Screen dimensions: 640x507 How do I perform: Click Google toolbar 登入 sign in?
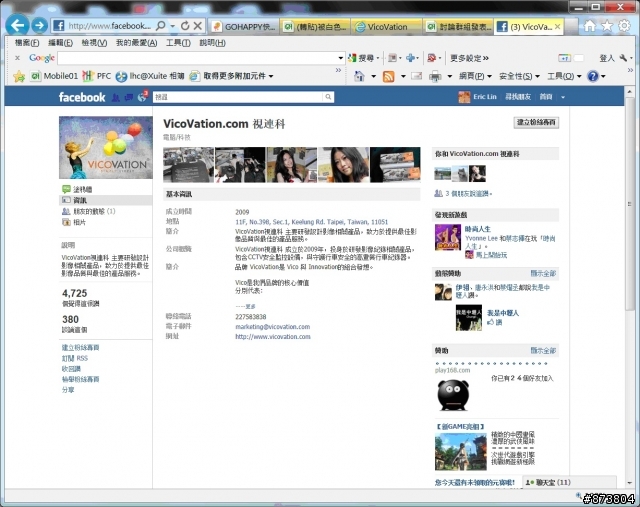click(607, 58)
